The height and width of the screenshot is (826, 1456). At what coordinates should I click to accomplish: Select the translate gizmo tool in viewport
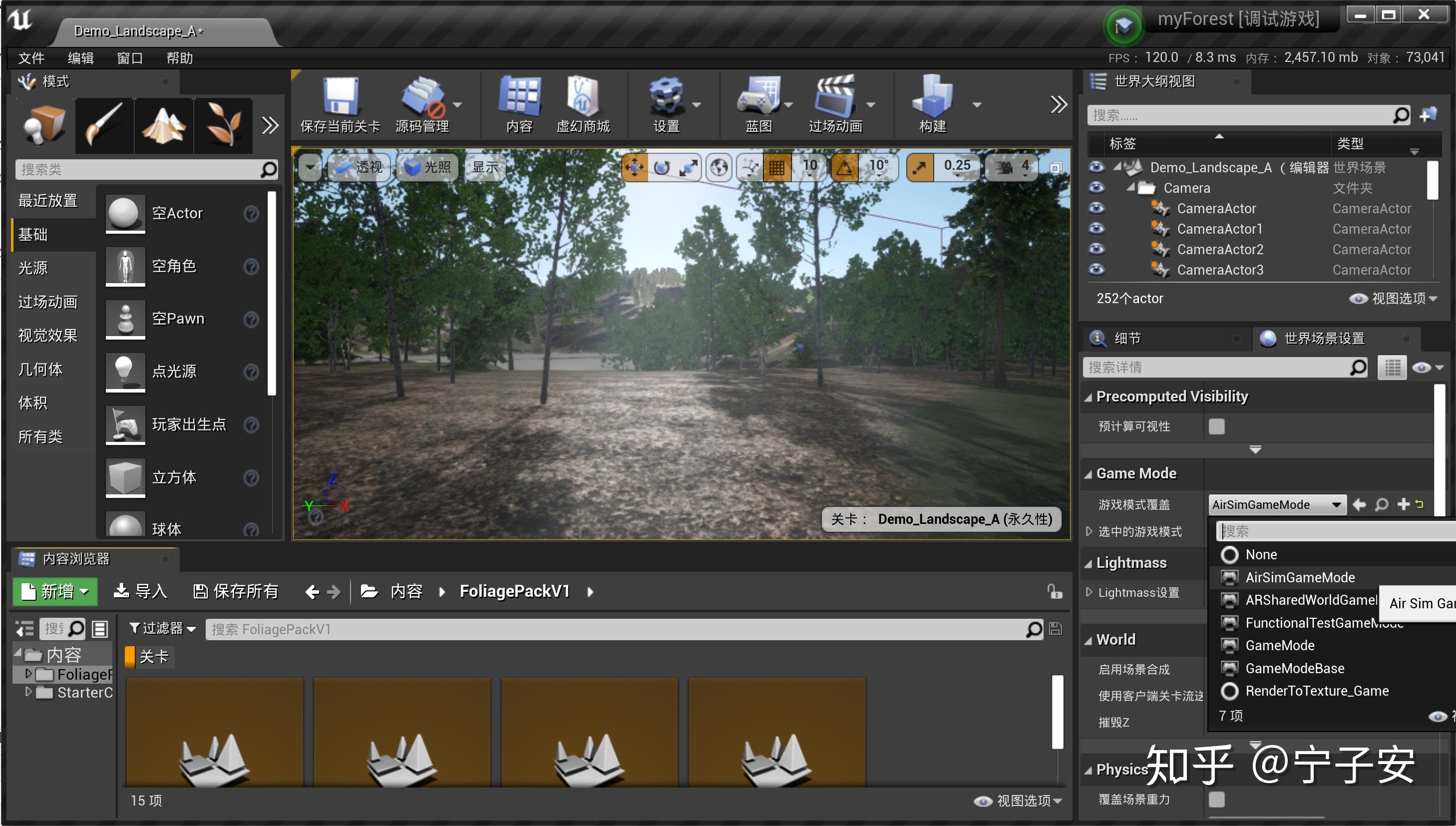pos(634,167)
